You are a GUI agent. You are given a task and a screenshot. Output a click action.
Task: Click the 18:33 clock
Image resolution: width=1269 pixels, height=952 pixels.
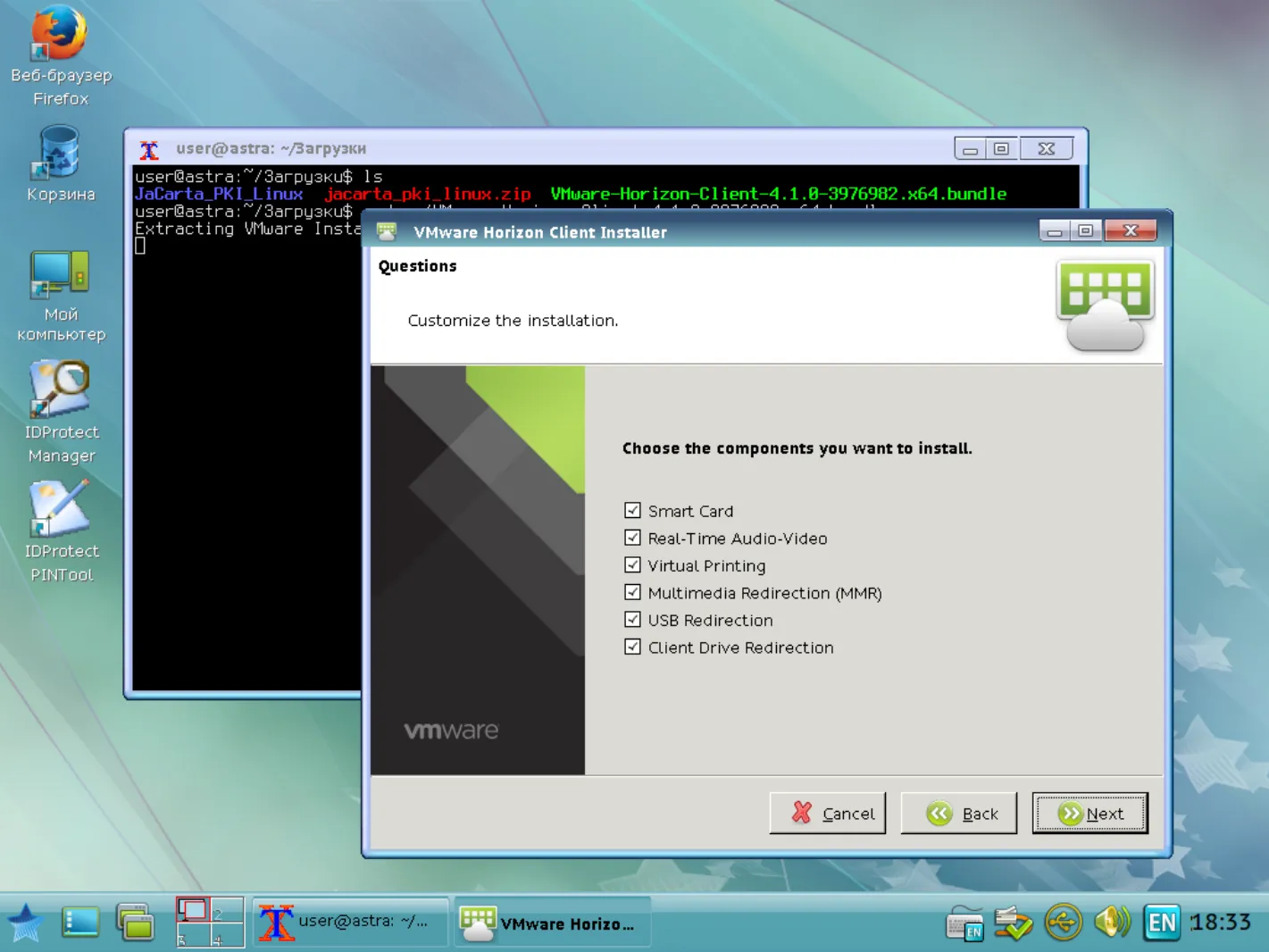[x=1221, y=923]
